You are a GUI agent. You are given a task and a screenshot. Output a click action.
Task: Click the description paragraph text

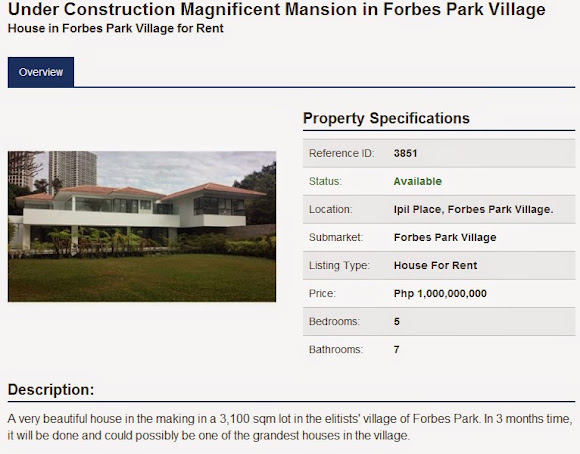click(x=290, y=427)
